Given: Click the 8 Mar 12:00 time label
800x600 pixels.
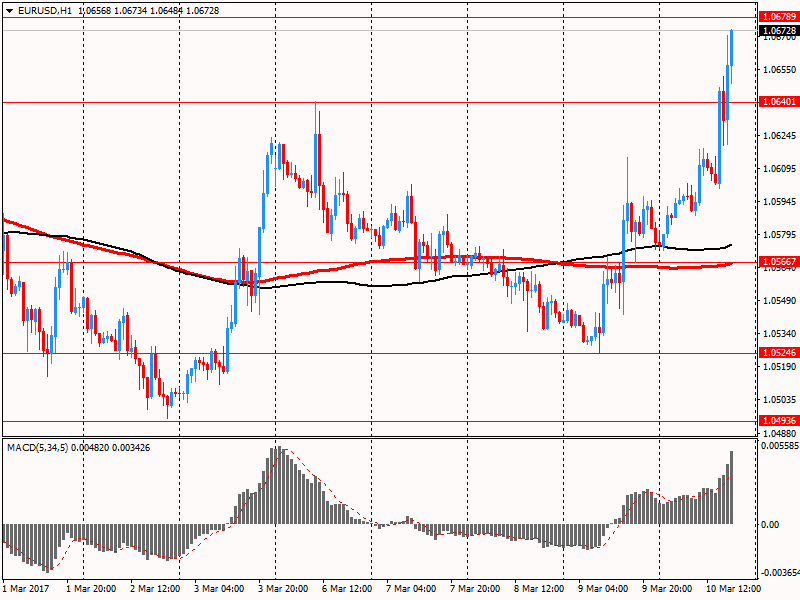Looking at the screenshot, I should (x=539, y=589).
